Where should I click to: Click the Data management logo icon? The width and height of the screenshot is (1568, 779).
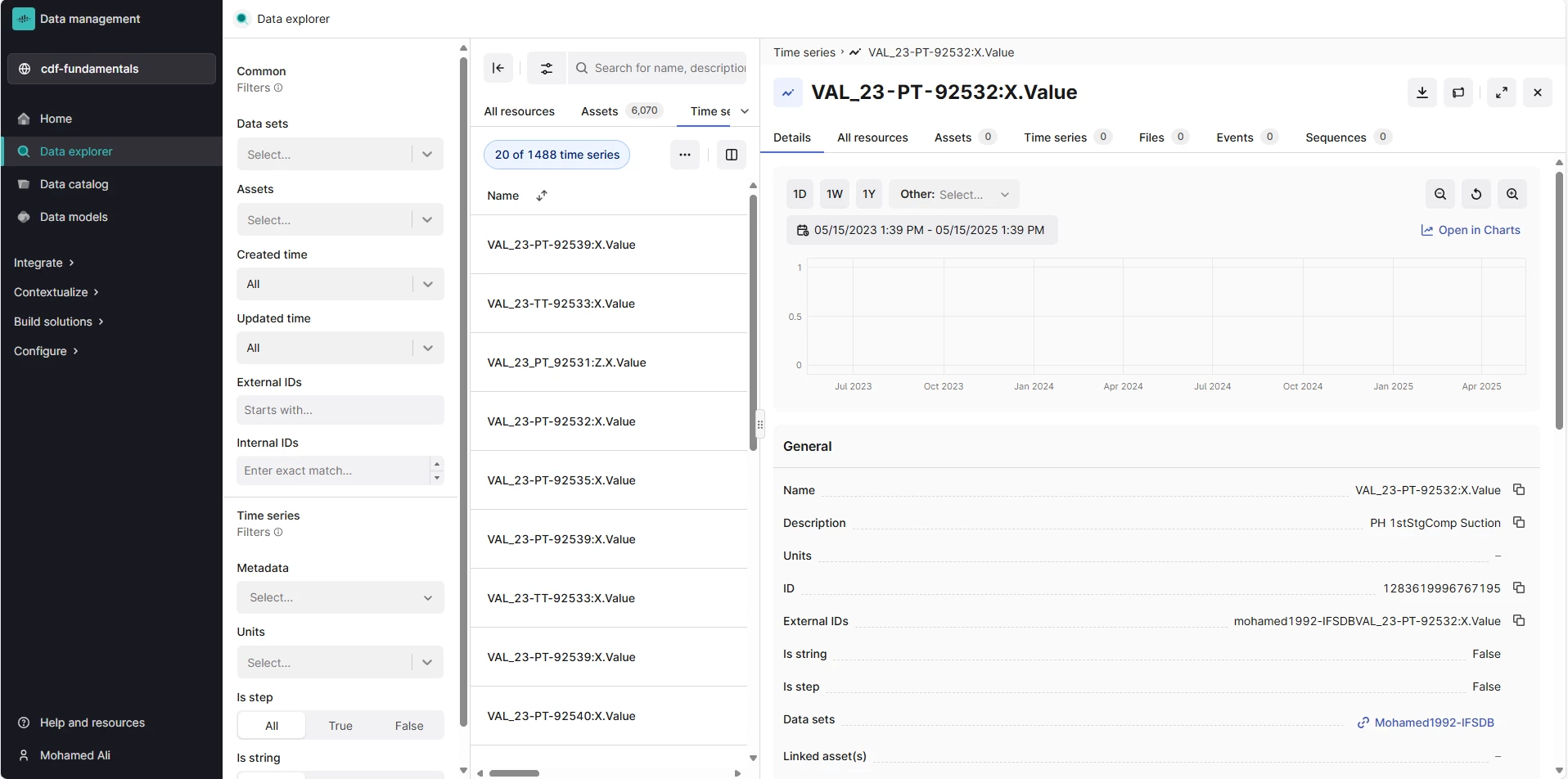(24, 19)
